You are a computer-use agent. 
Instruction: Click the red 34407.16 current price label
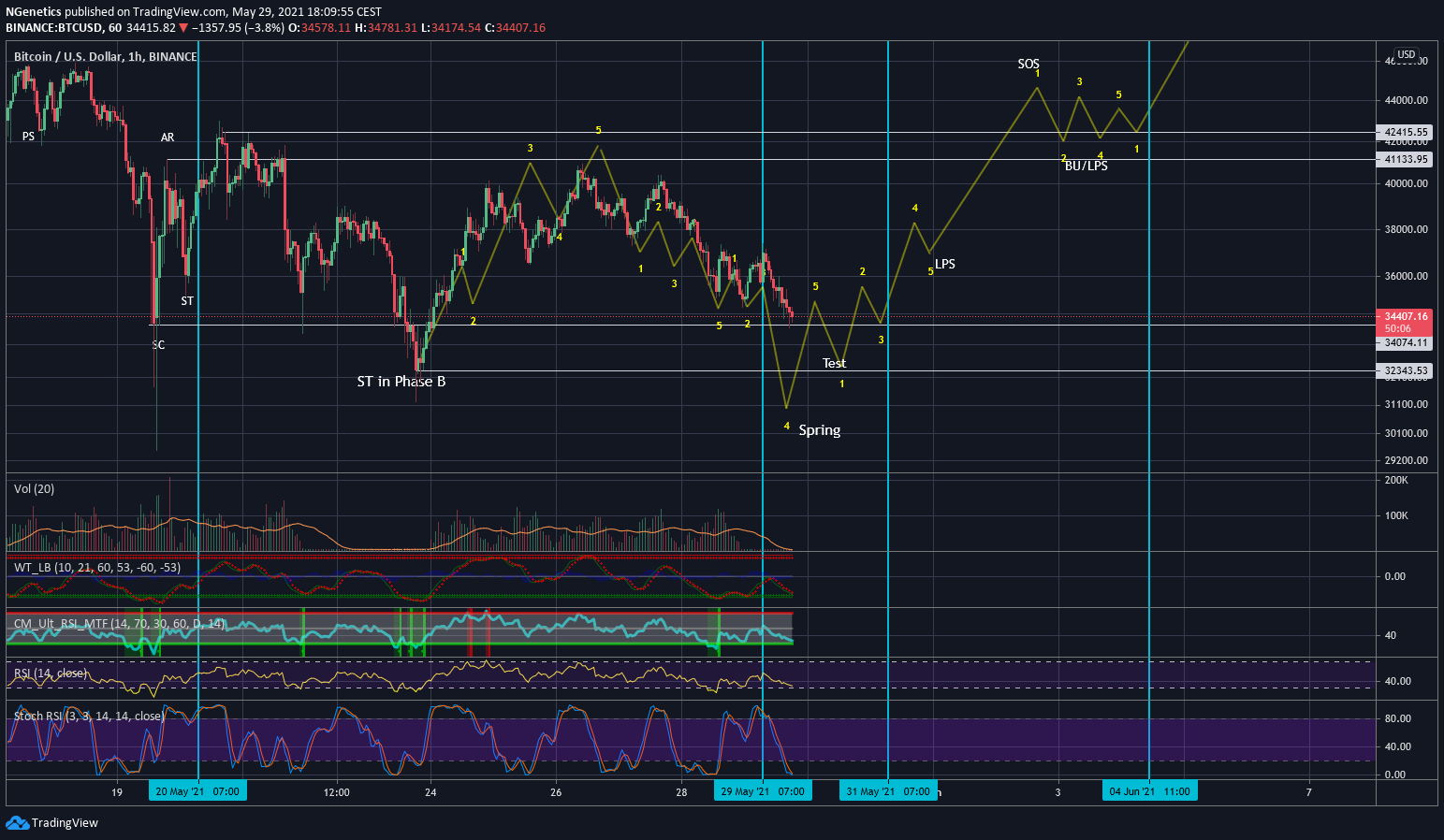point(1406,316)
